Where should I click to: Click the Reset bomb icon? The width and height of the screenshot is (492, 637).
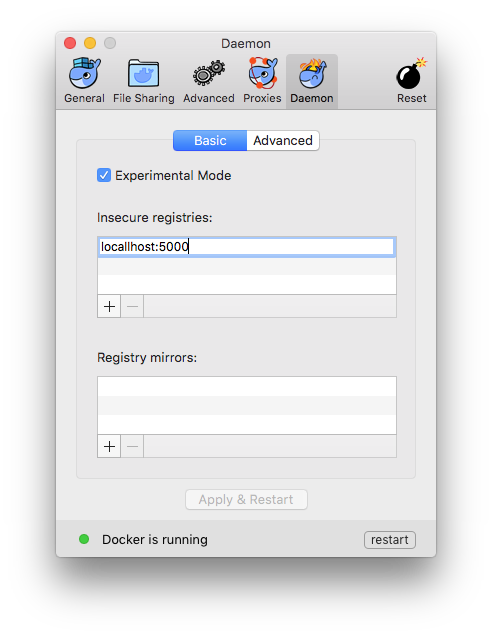click(x=411, y=80)
